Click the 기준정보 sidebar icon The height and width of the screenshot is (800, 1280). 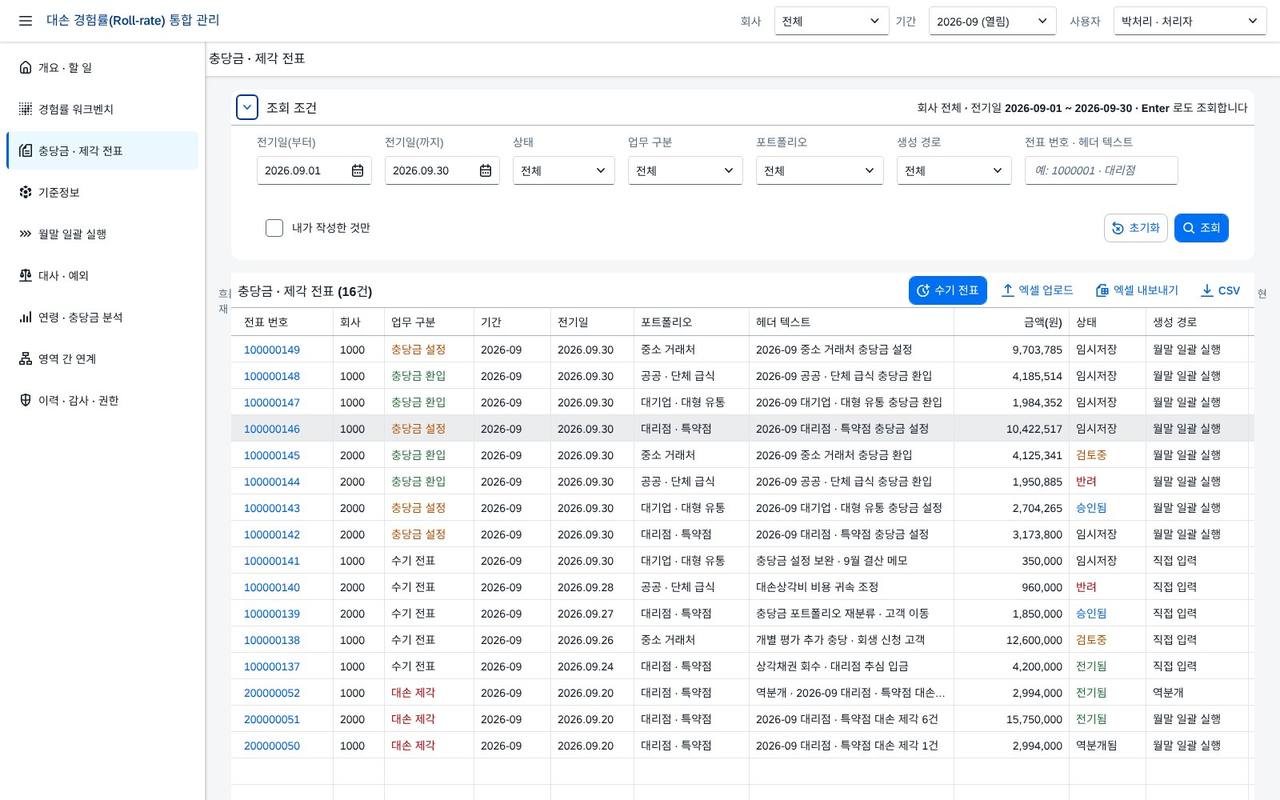click(x=25, y=192)
